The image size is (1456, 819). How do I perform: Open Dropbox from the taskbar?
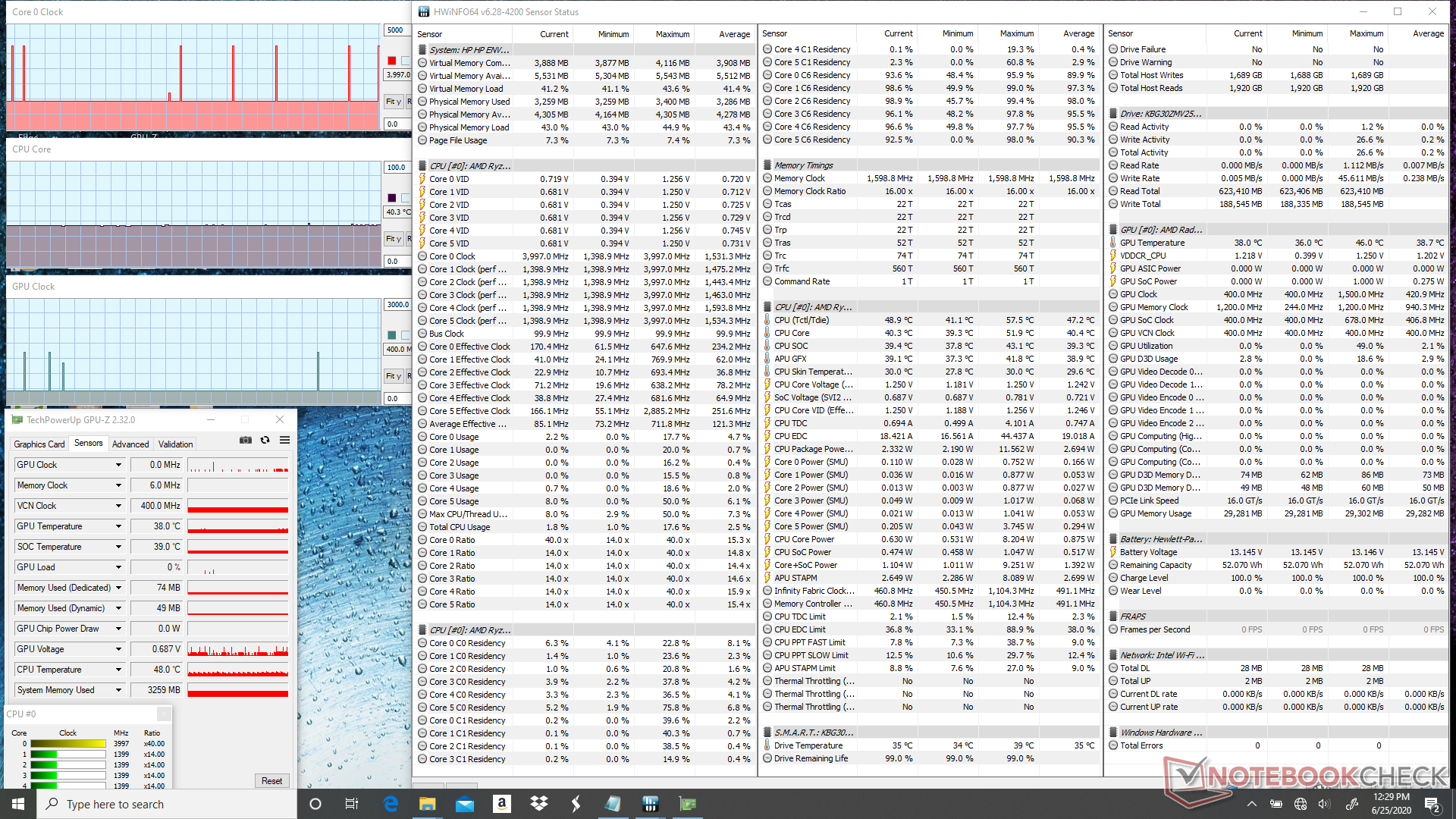click(x=539, y=804)
